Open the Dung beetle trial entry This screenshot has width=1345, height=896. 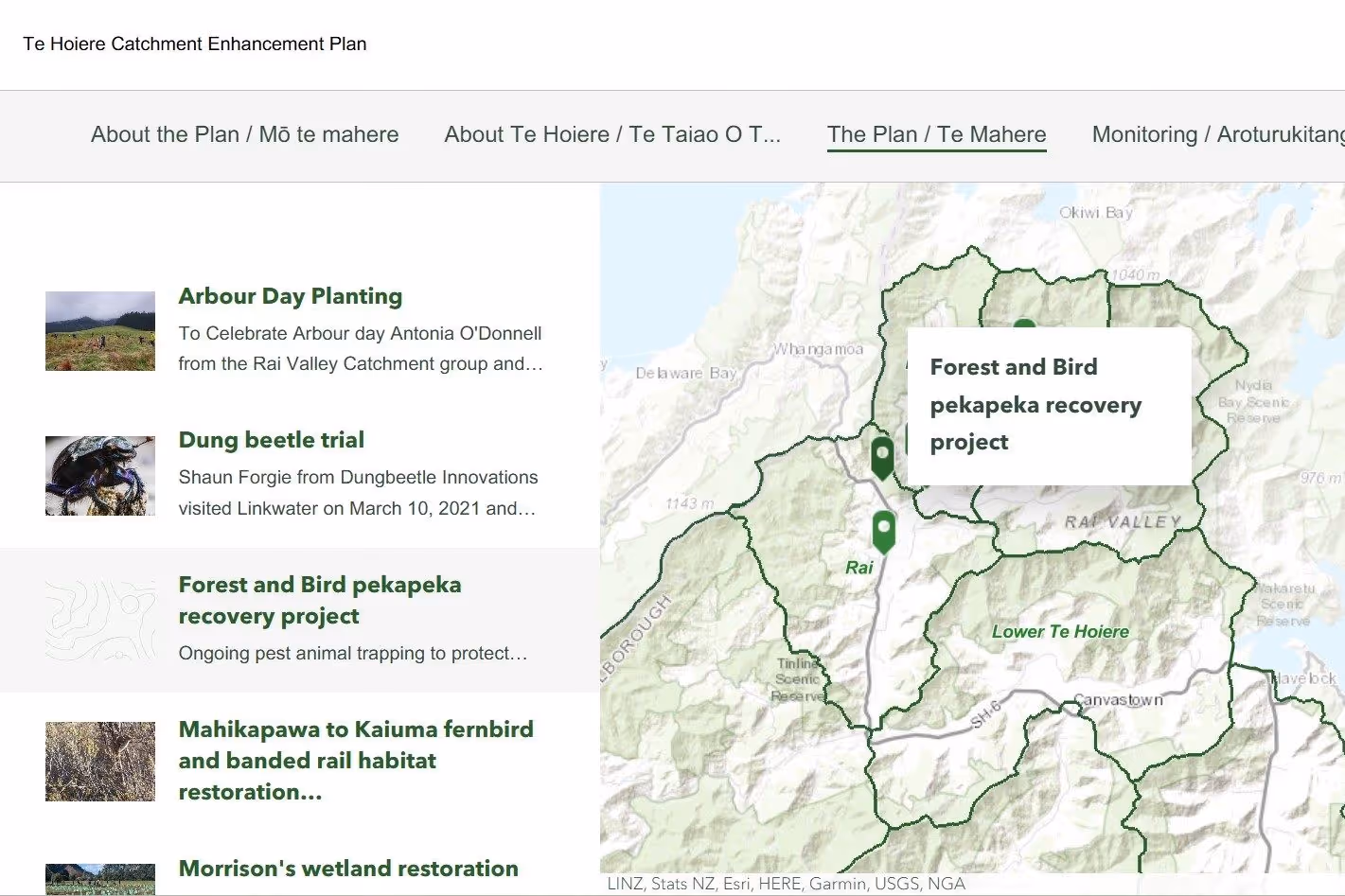[x=271, y=439]
